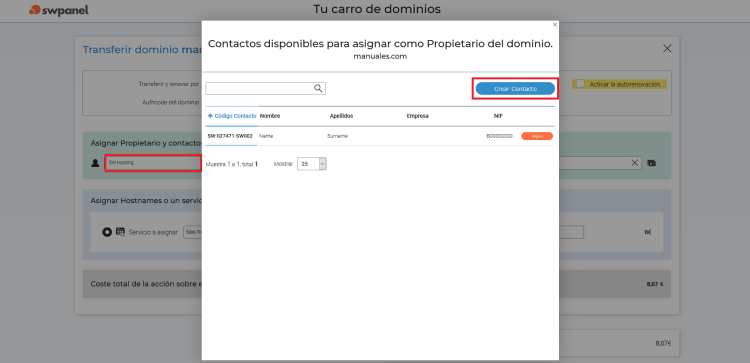
Task: Open the Mostrar rows-per-page dropdown
Action: coord(312,164)
